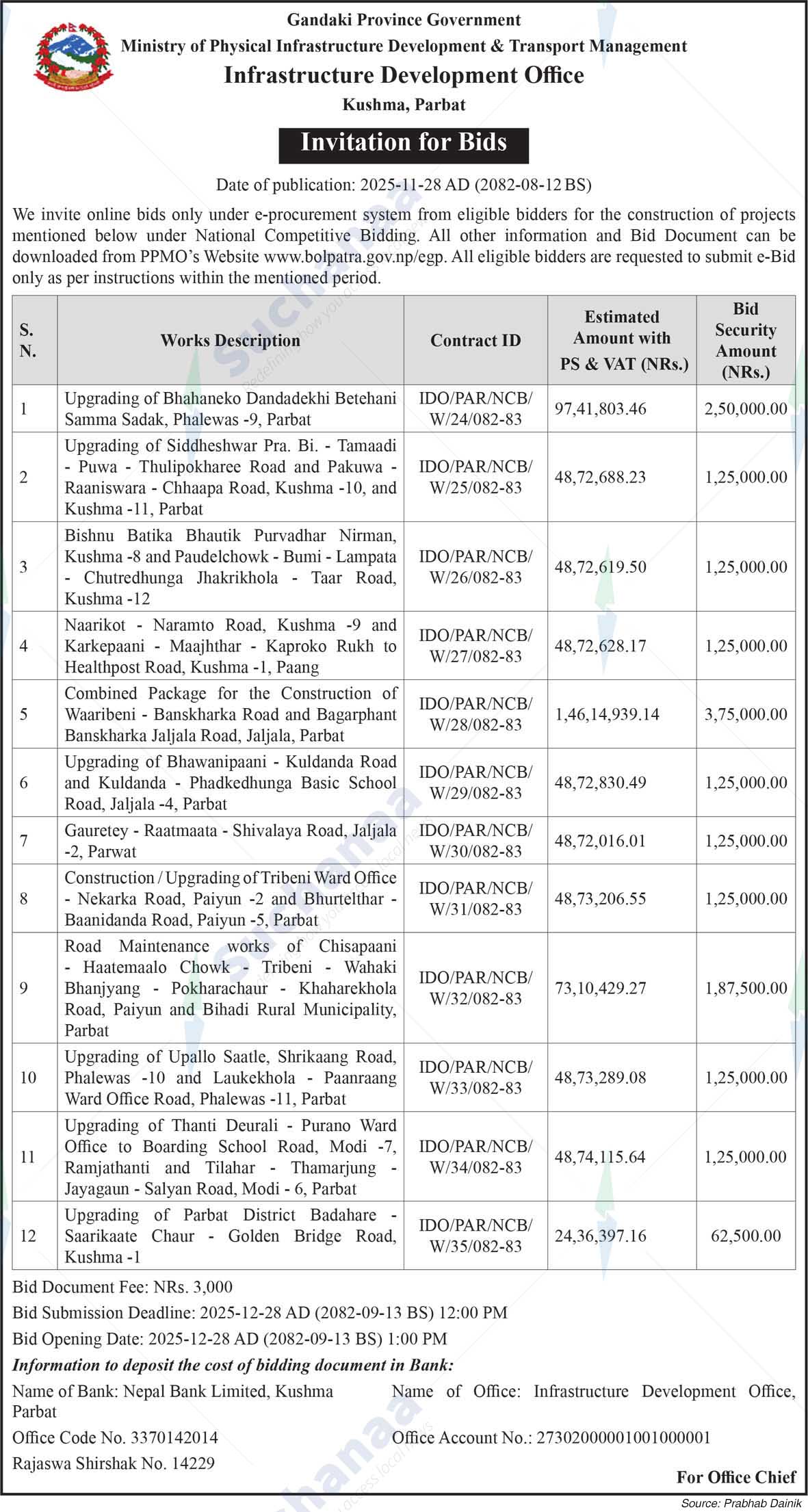Click the Bid Document Fee line
This screenshot has width=808, height=1512.
[122, 1288]
